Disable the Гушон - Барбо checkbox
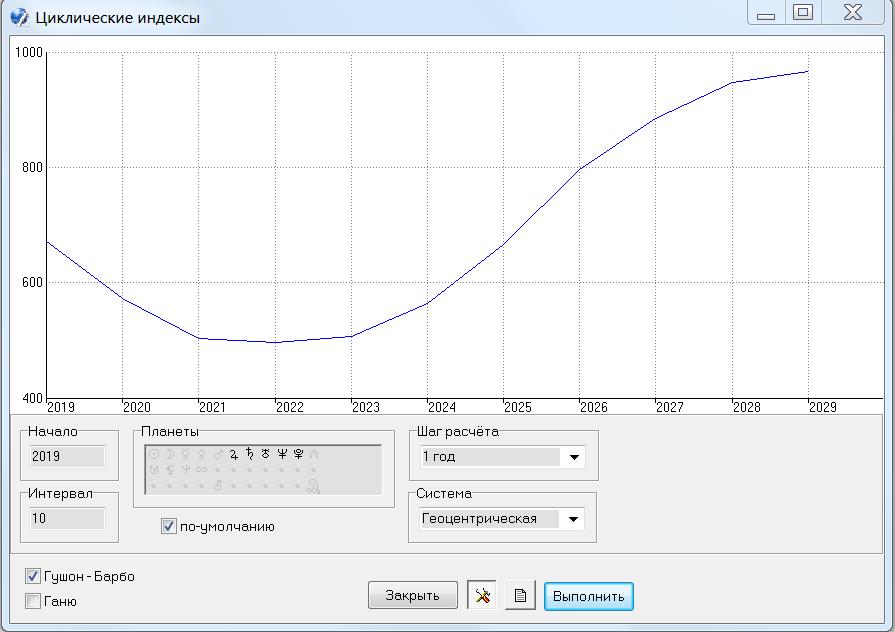This screenshot has height=632, width=895. point(33,577)
